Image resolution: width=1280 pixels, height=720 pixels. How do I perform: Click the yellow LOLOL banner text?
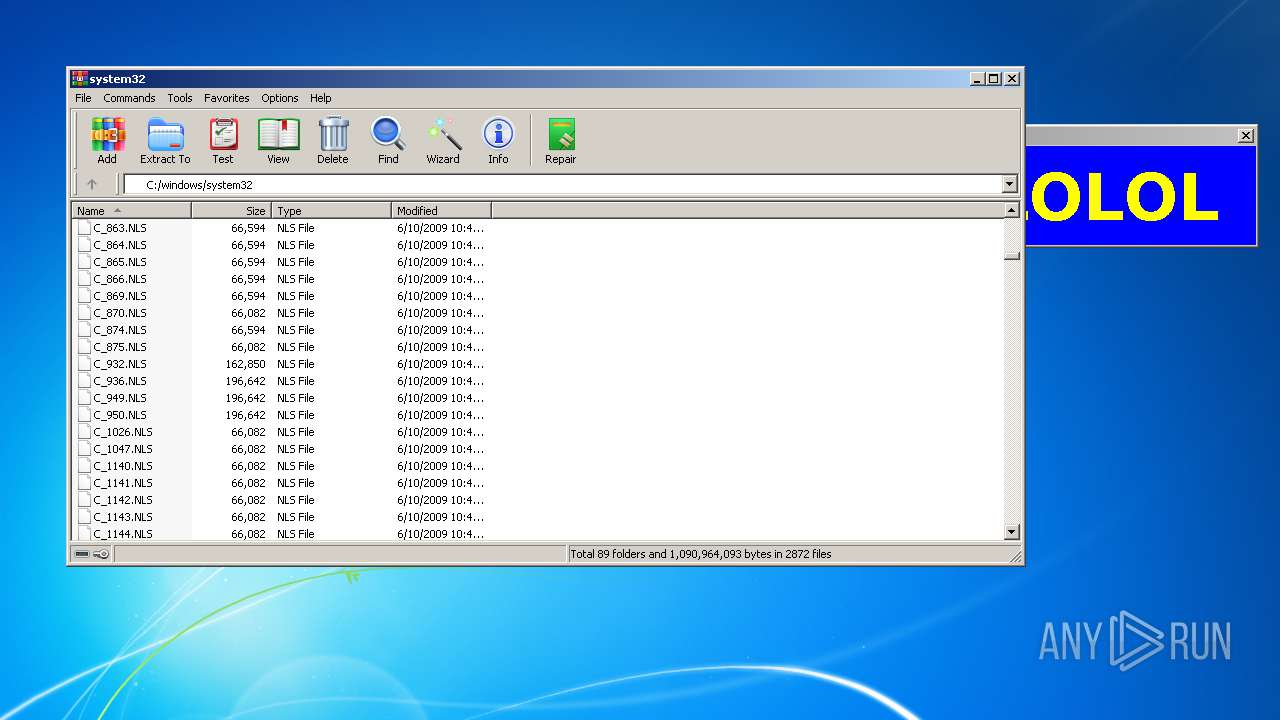tap(1124, 197)
